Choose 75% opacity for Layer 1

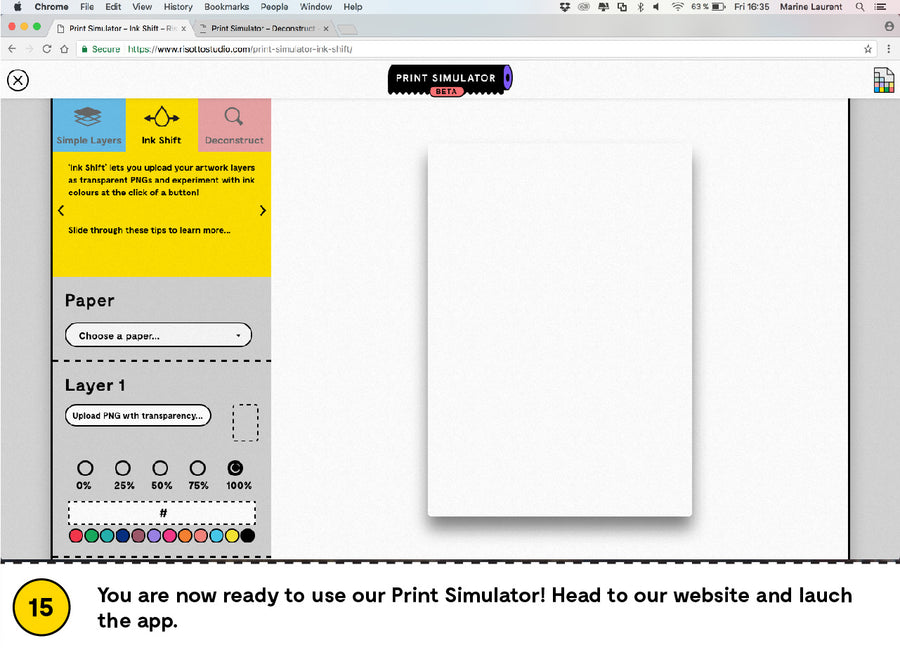198,468
